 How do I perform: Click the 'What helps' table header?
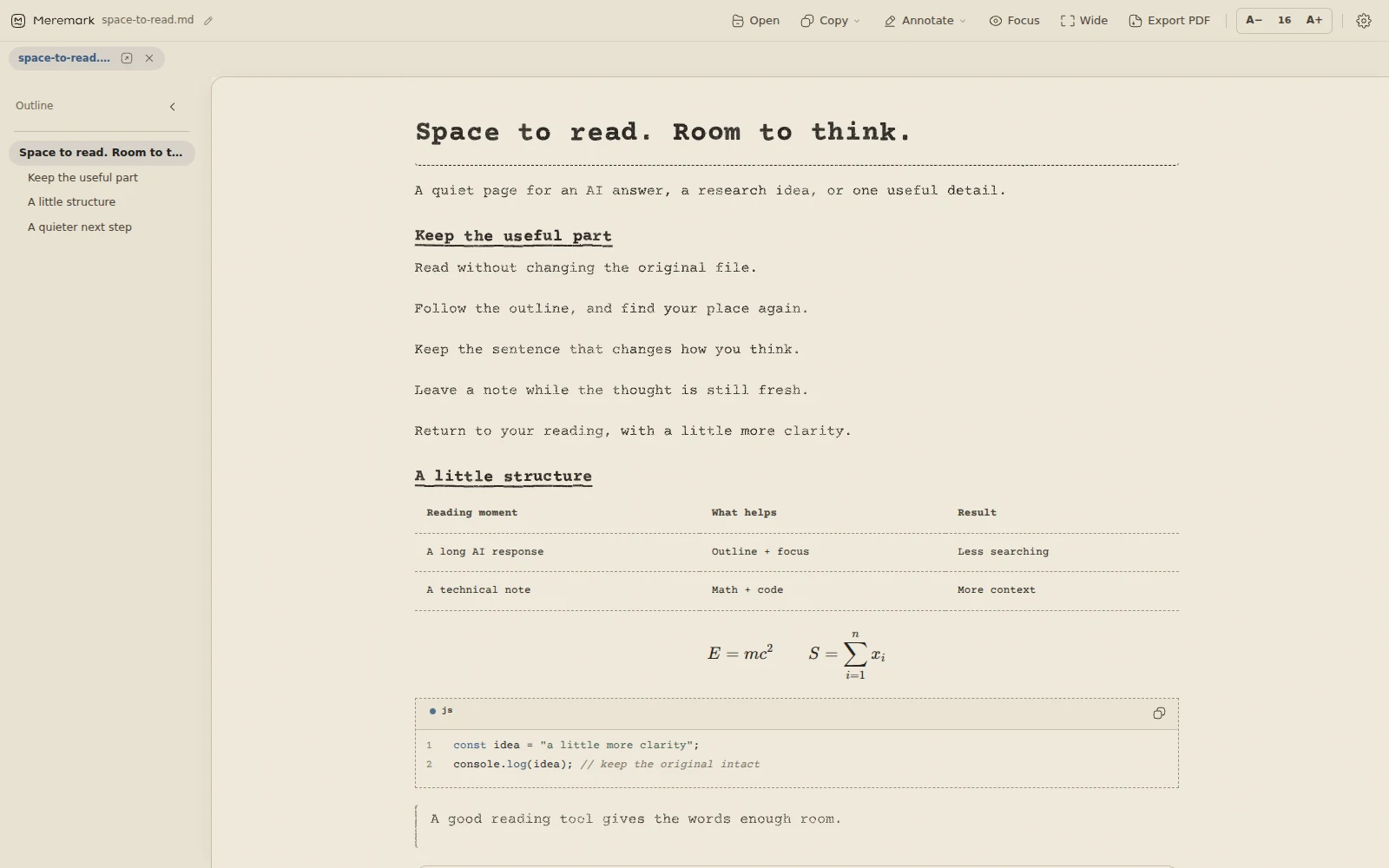coord(744,513)
